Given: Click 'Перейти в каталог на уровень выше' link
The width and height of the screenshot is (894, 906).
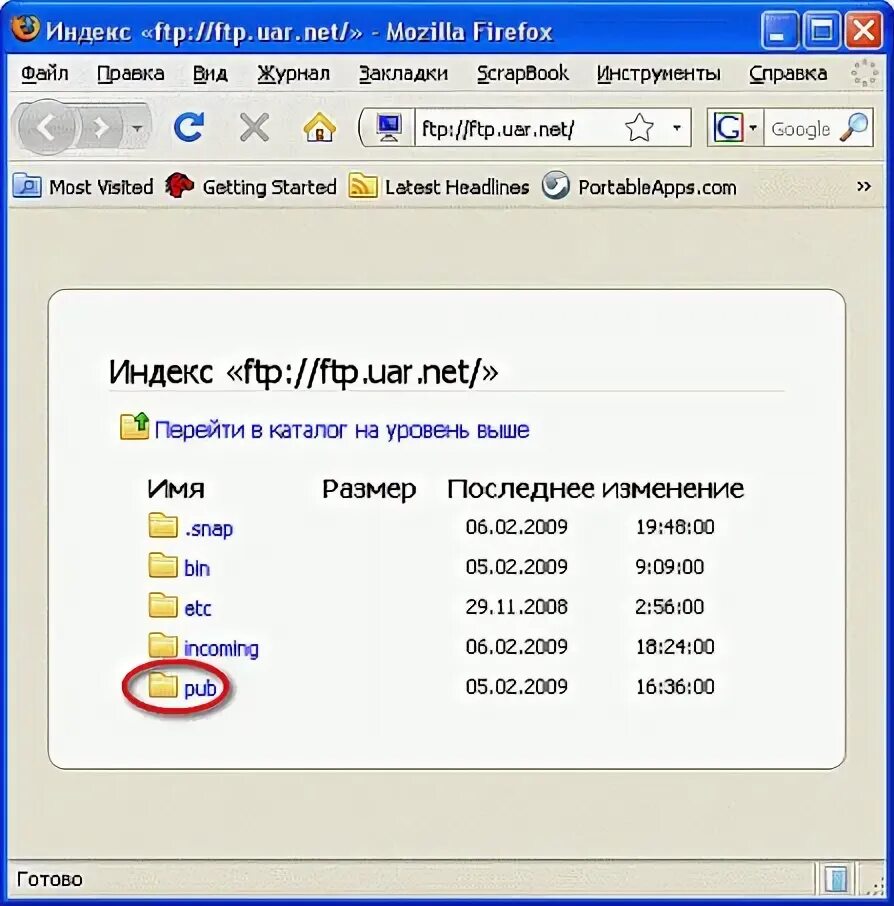Looking at the screenshot, I should (x=342, y=430).
